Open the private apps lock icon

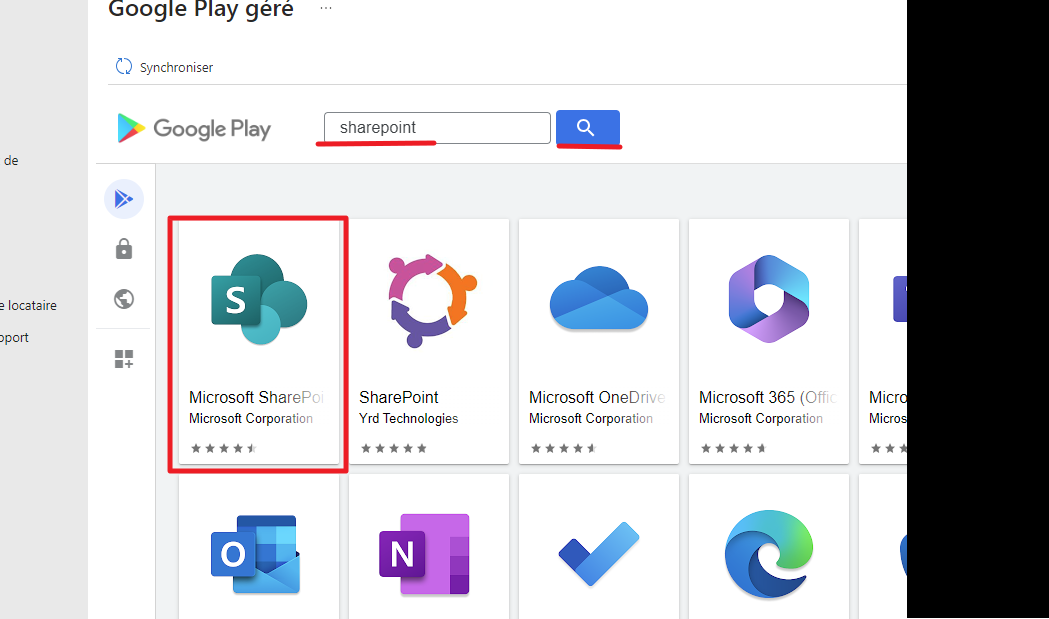(124, 249)
